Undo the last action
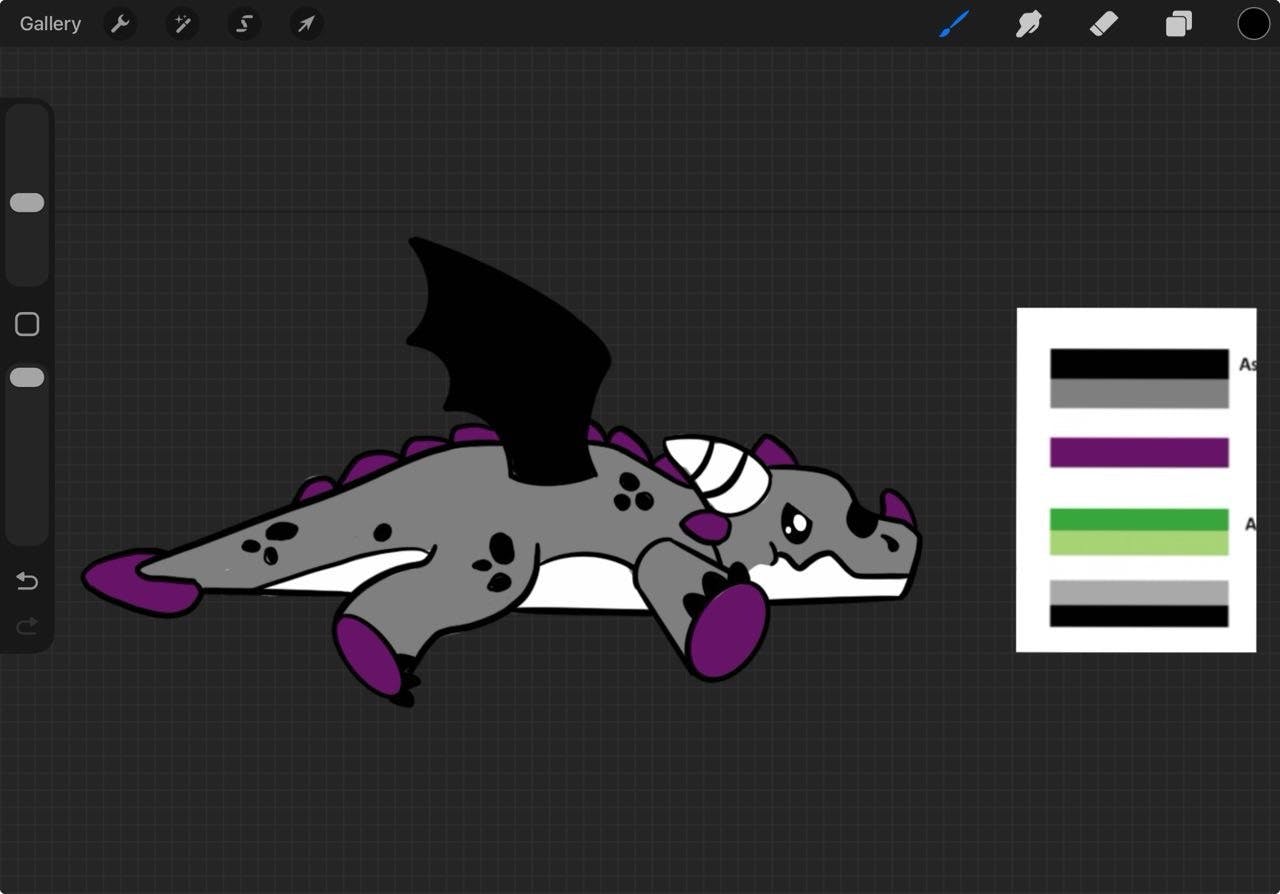This screenshot has width=1280, height=894. (x=27, y=581)
